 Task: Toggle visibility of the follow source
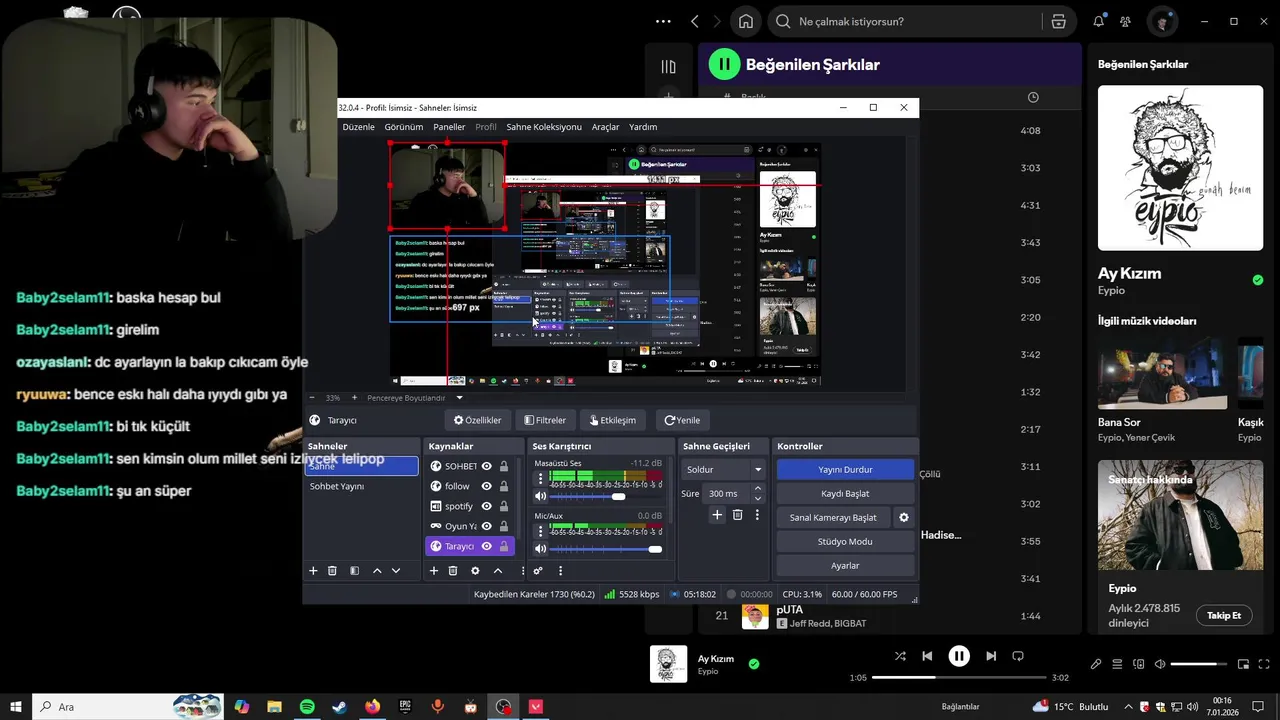coord(487,486)
